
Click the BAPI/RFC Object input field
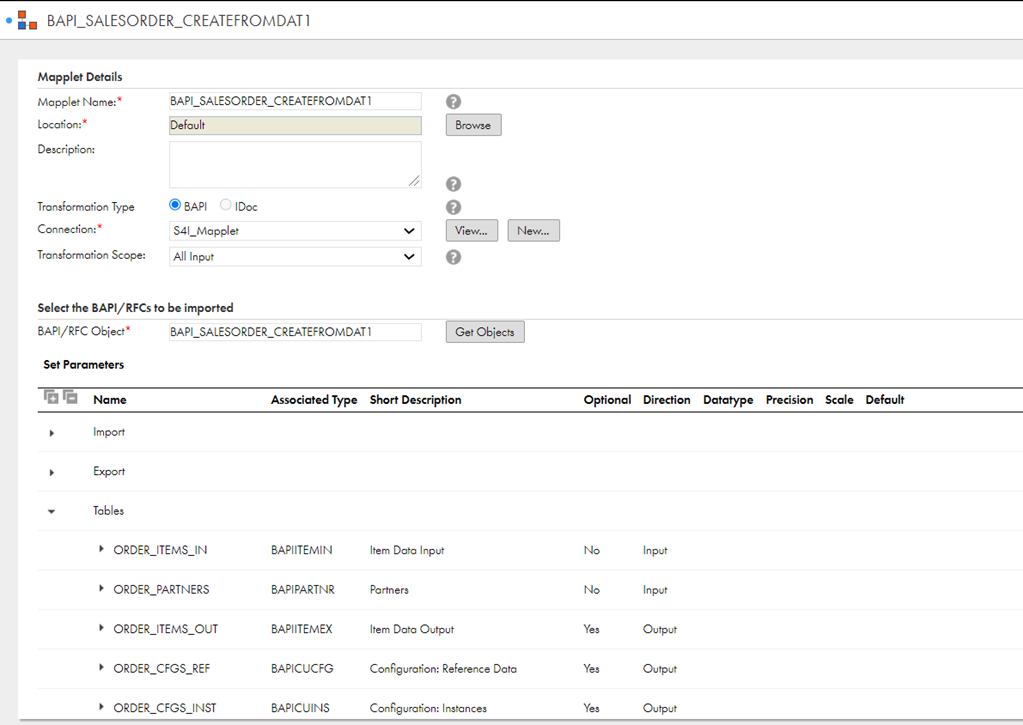[x=295, y=332]
